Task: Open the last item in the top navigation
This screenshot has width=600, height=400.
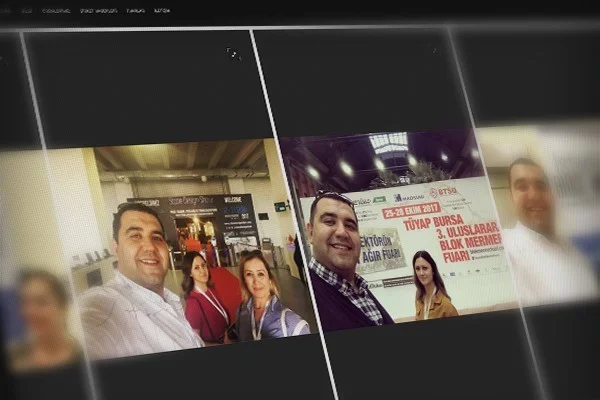Action: (x=162, y=11)
